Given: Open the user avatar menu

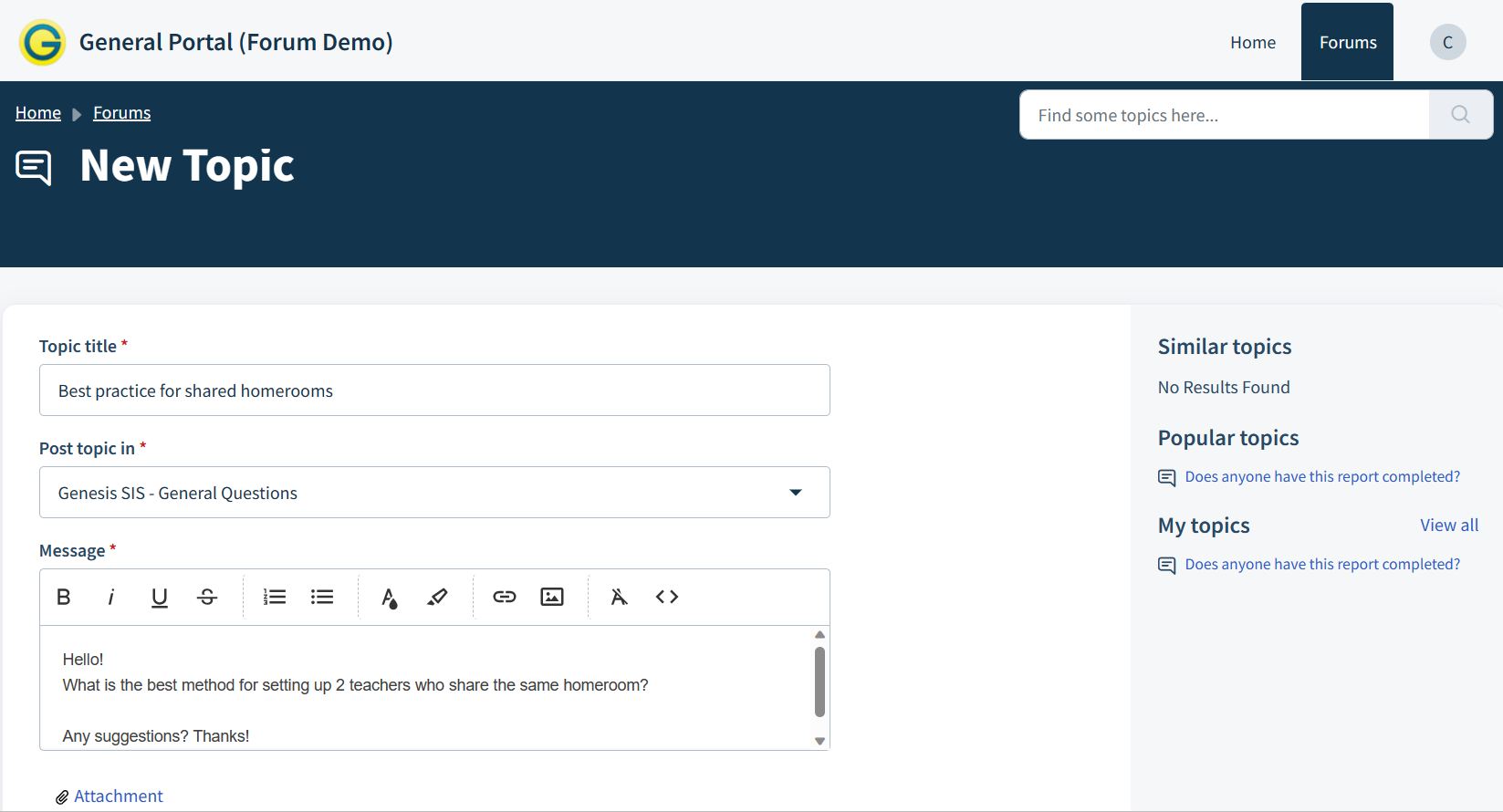Looking at the screenshot, I should pyautogui.click(x=1447, y=42).
